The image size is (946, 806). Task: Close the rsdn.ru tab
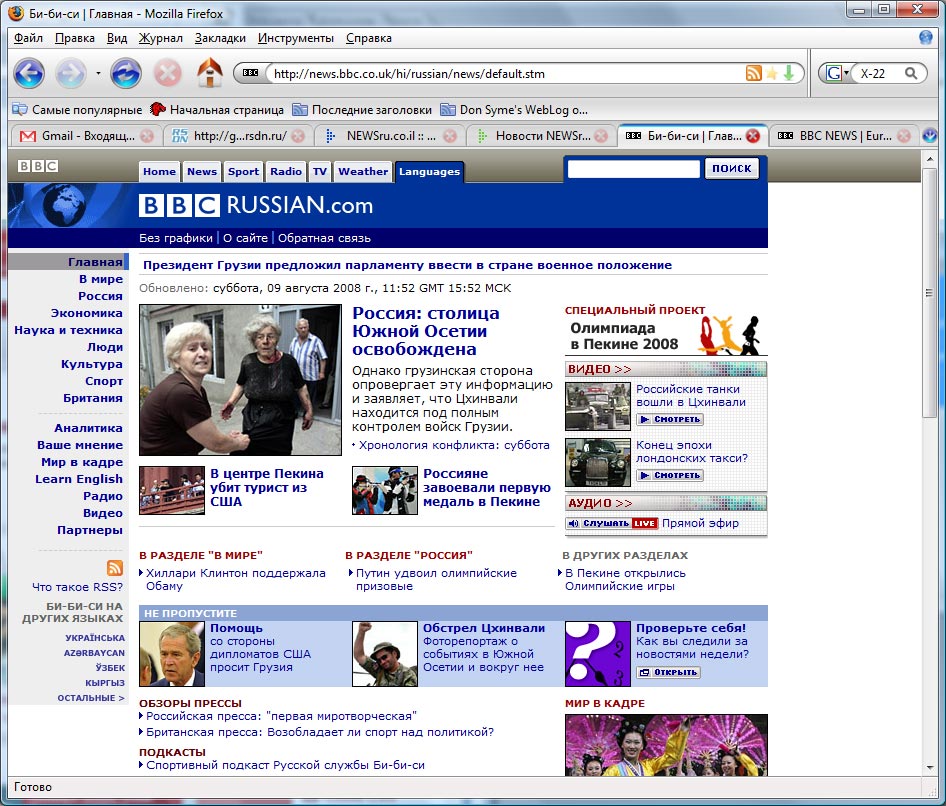[298, 136]
